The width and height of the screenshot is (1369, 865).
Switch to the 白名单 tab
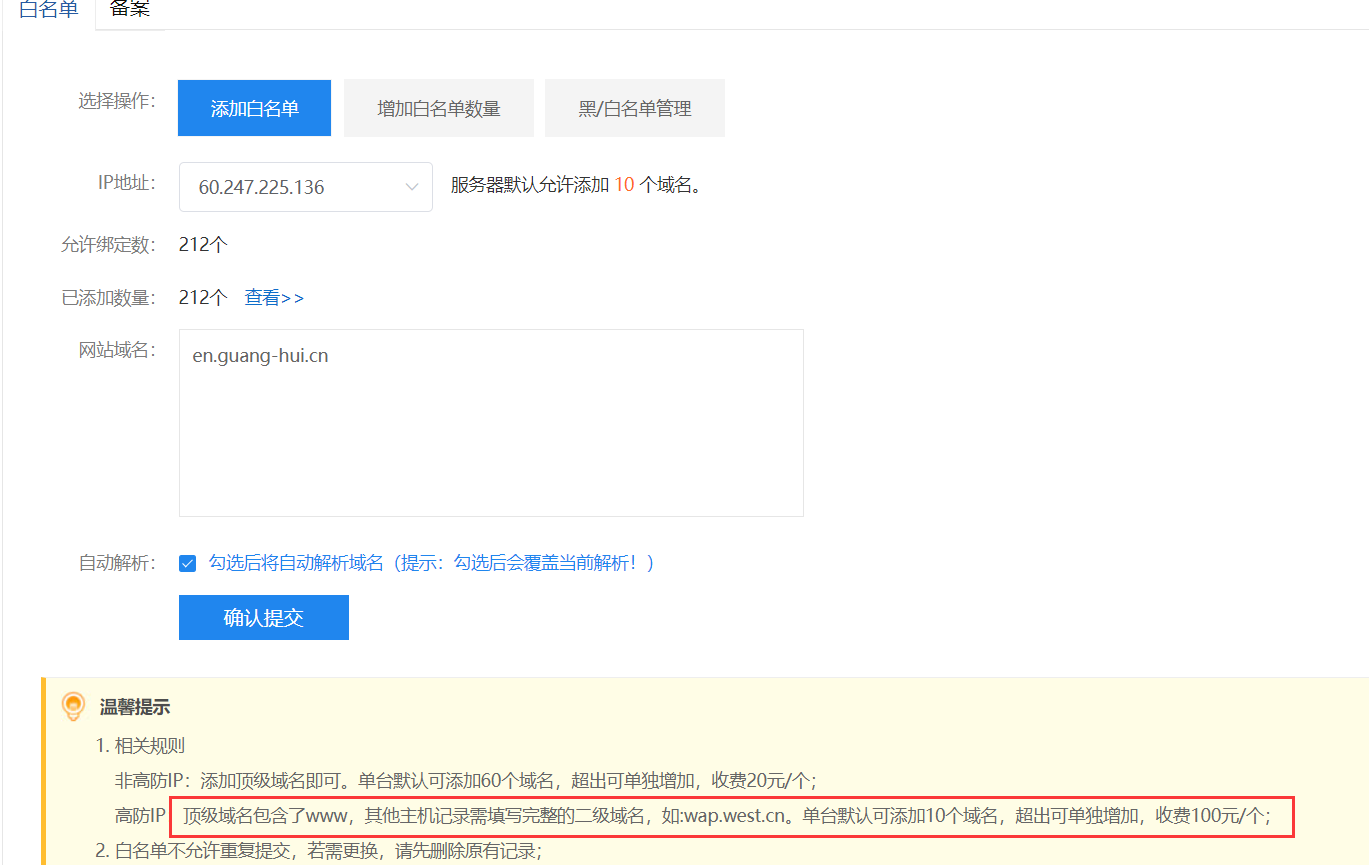(x=48, y=10)
